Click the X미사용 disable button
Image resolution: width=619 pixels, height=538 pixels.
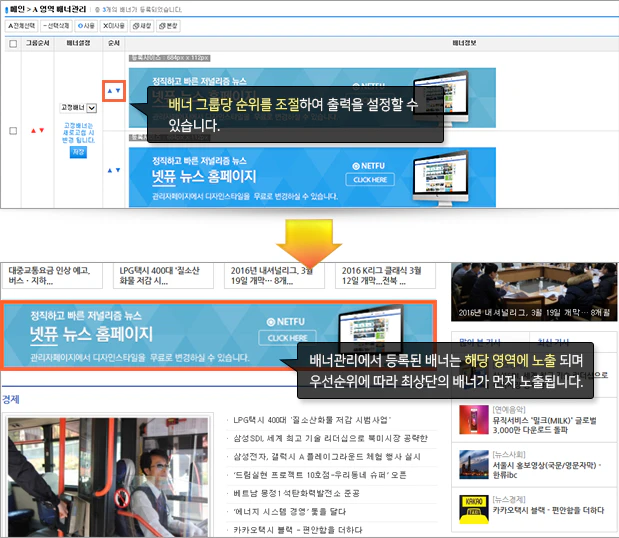point(114,26)
